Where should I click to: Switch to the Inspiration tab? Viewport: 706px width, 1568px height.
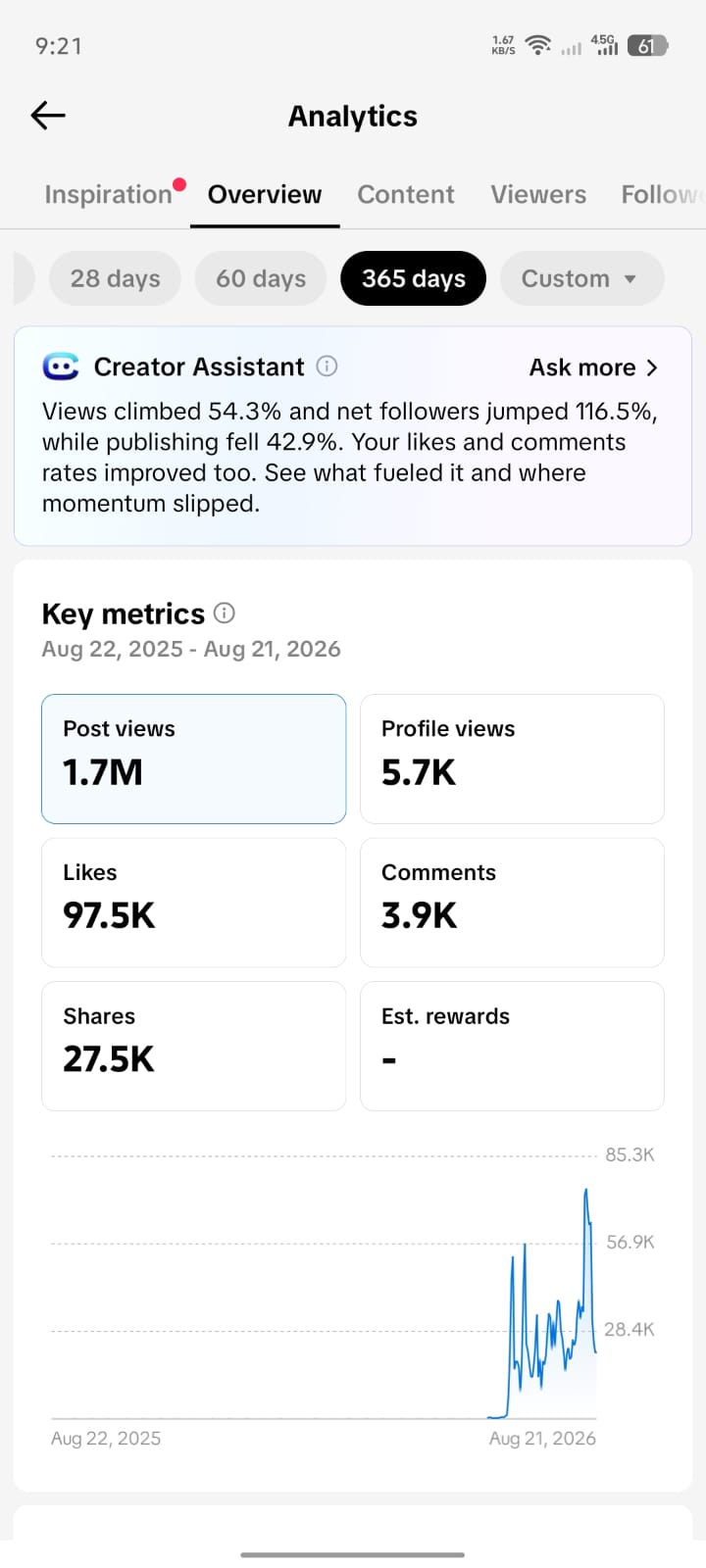[x=109, y=194]
